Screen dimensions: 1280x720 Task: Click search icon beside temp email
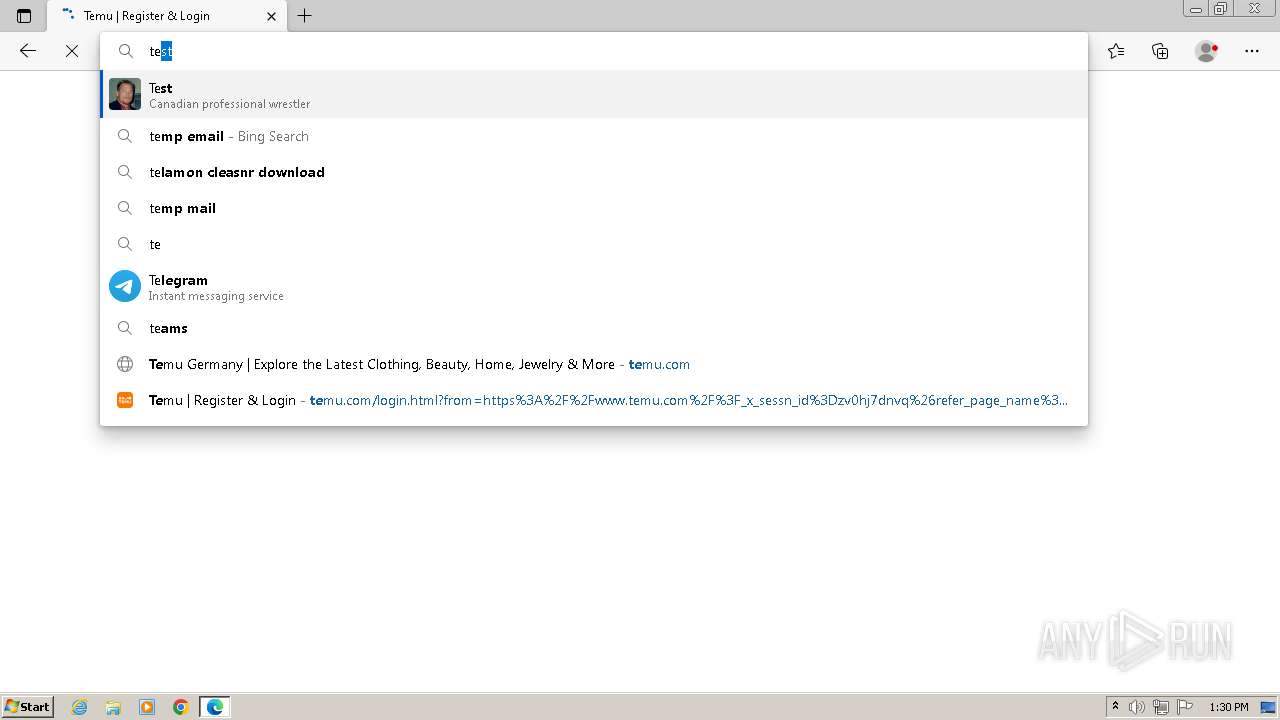coord(125,136)
